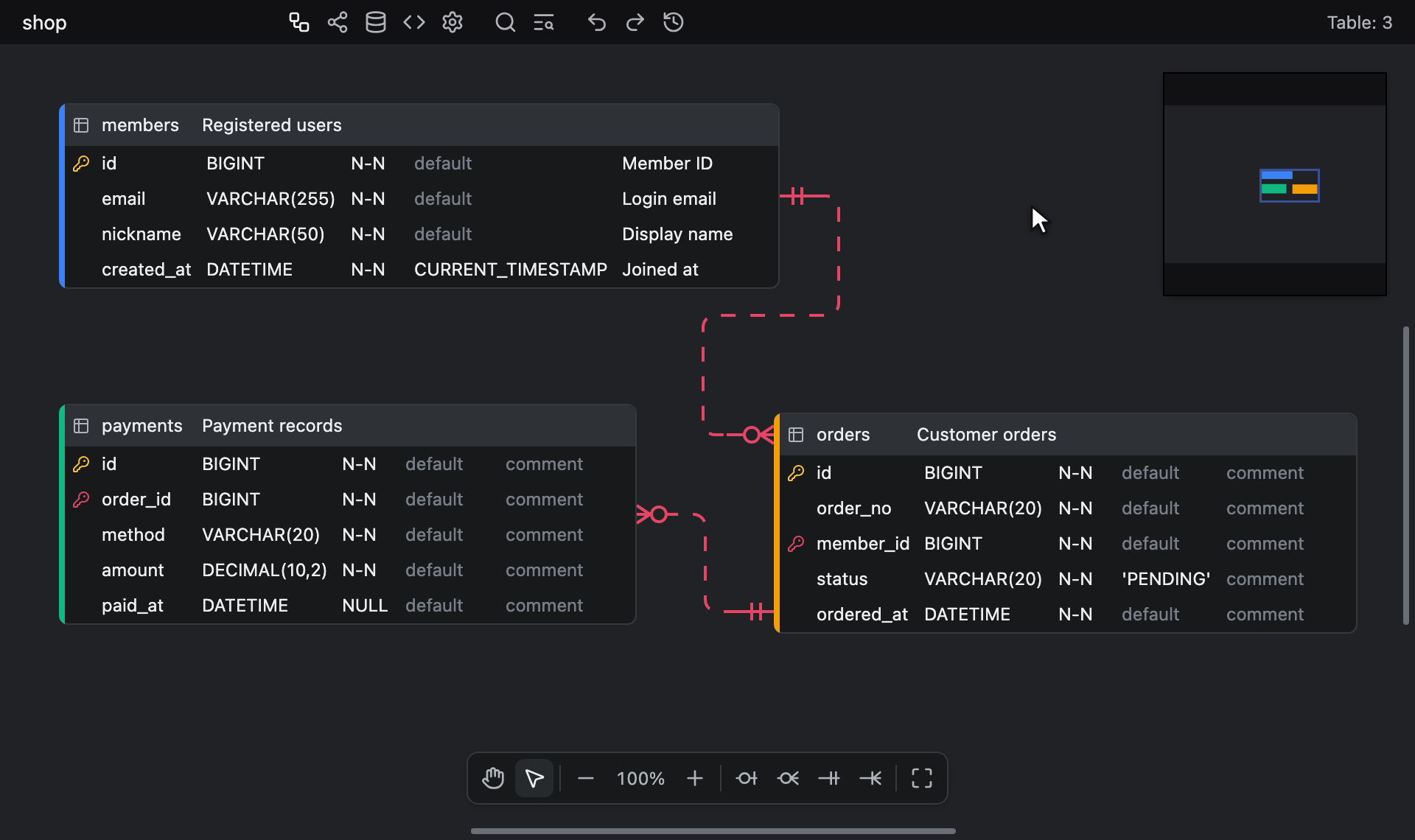
Task: Click the orders table name
Action: (843, 435)
